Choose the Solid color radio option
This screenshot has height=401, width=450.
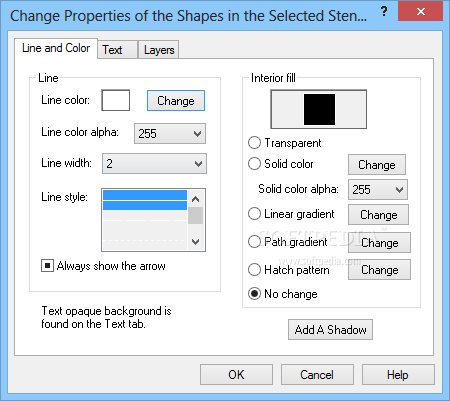click(254, 164)
